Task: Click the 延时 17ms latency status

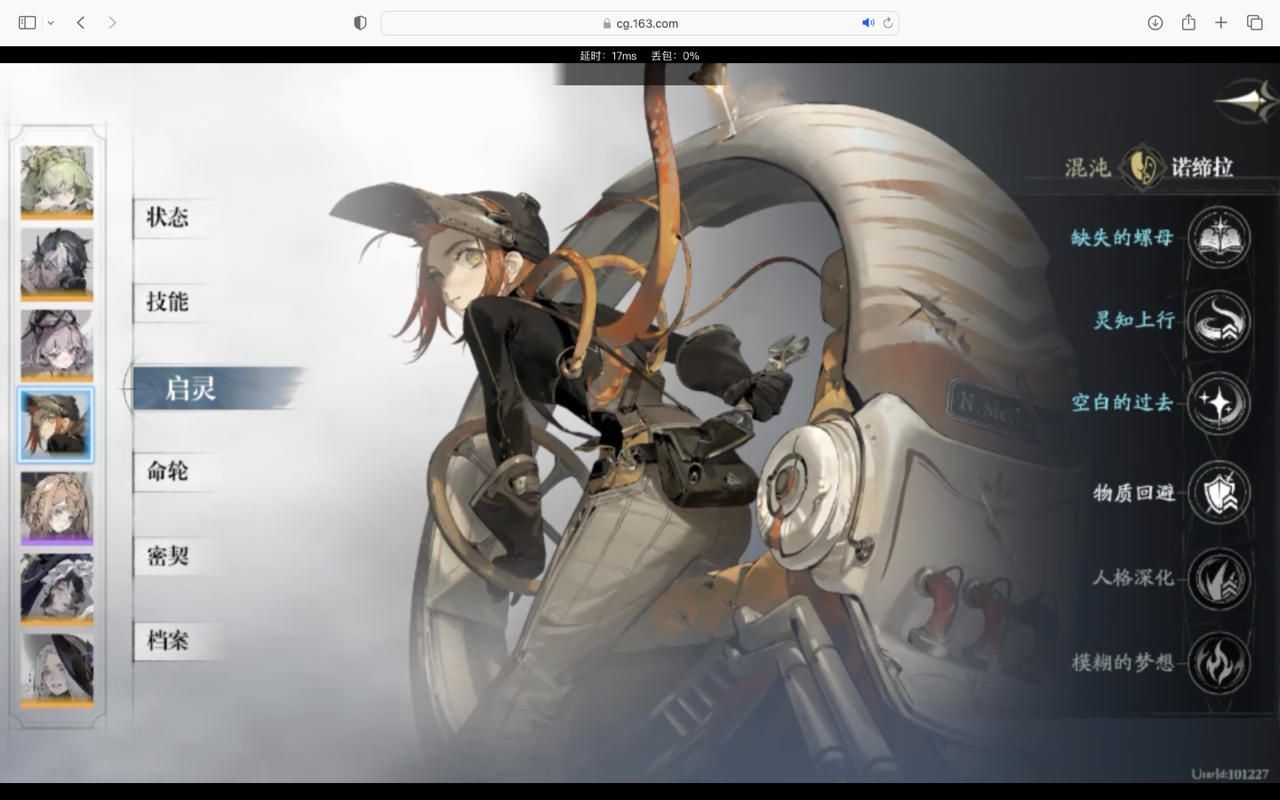Action: point(608,56)
